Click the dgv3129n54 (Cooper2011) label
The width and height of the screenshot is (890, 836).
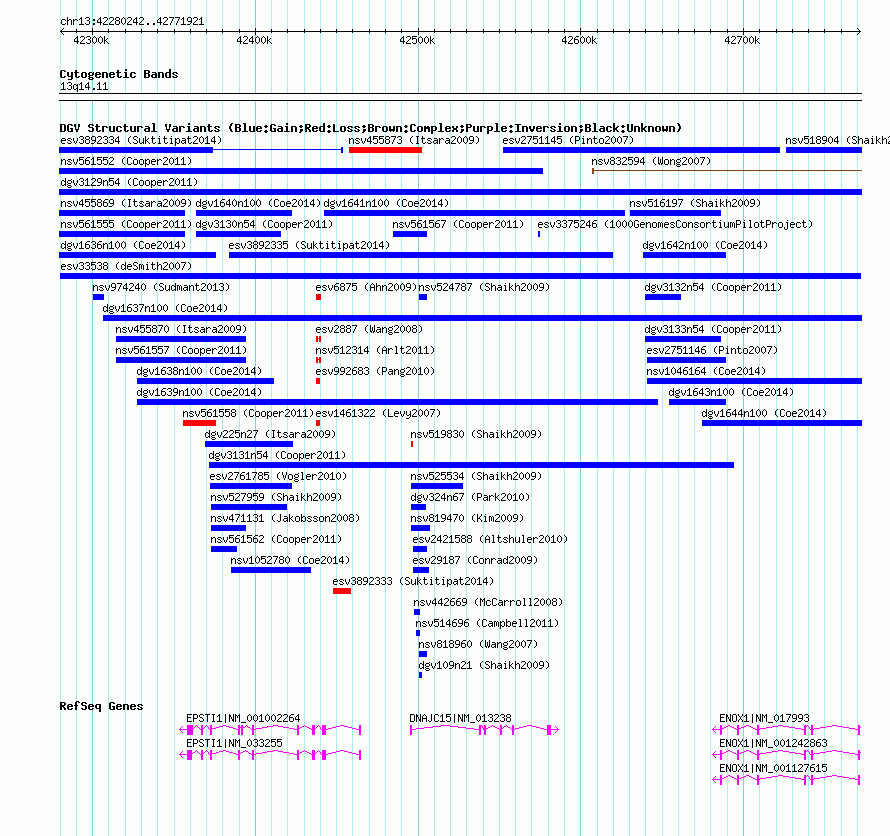coord(129,182)
